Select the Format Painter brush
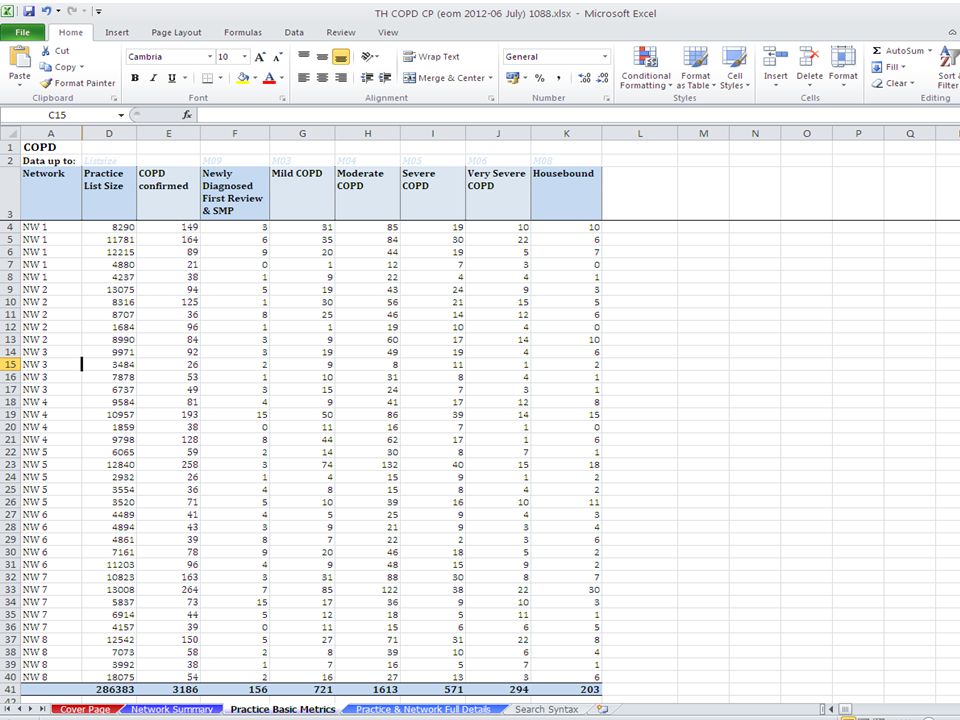This screenshot has height=720, width=960. pos(46,83)
